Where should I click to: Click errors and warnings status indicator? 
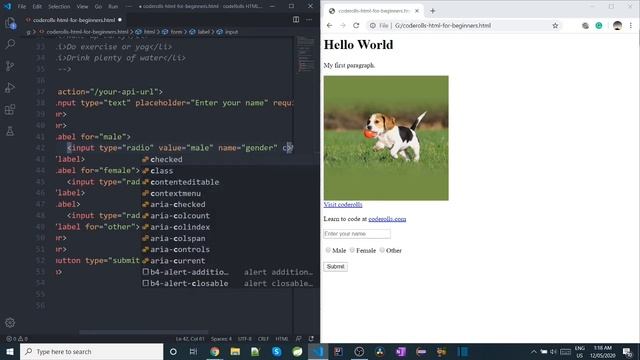17,339
